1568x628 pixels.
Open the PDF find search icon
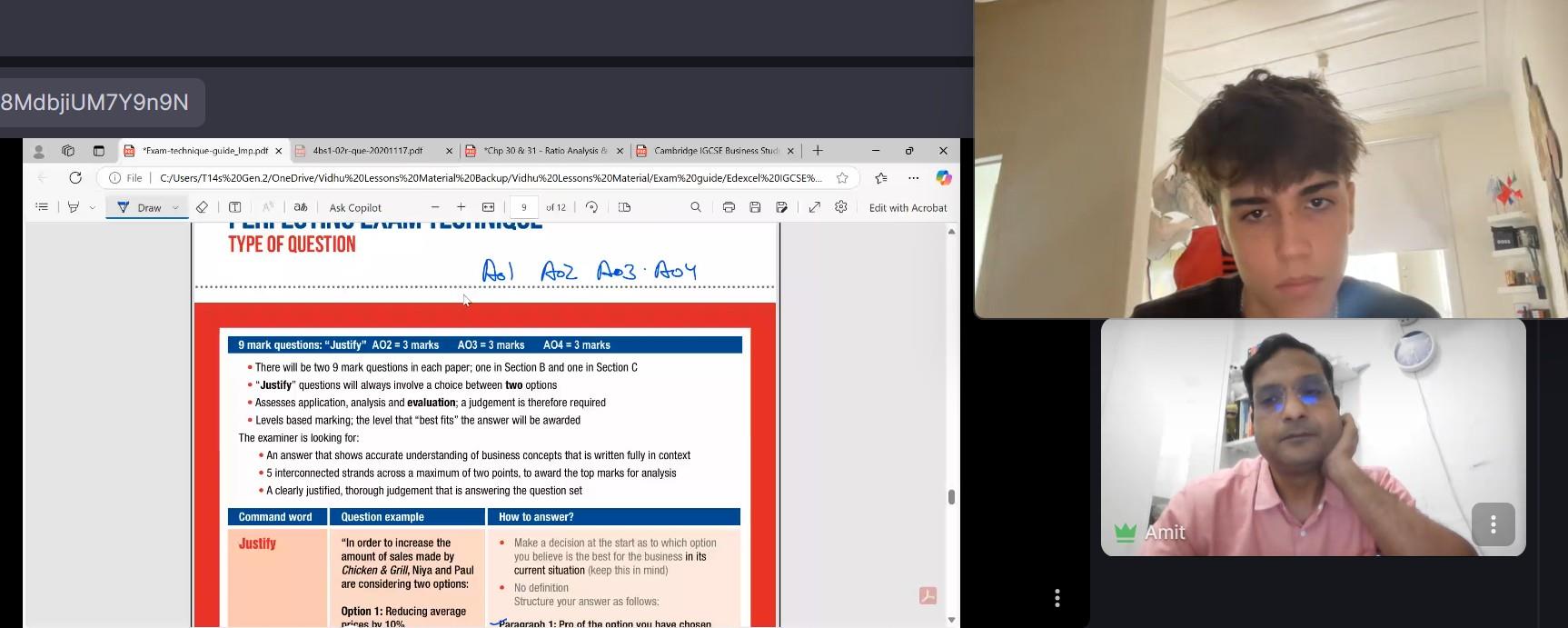coord(696,207)
